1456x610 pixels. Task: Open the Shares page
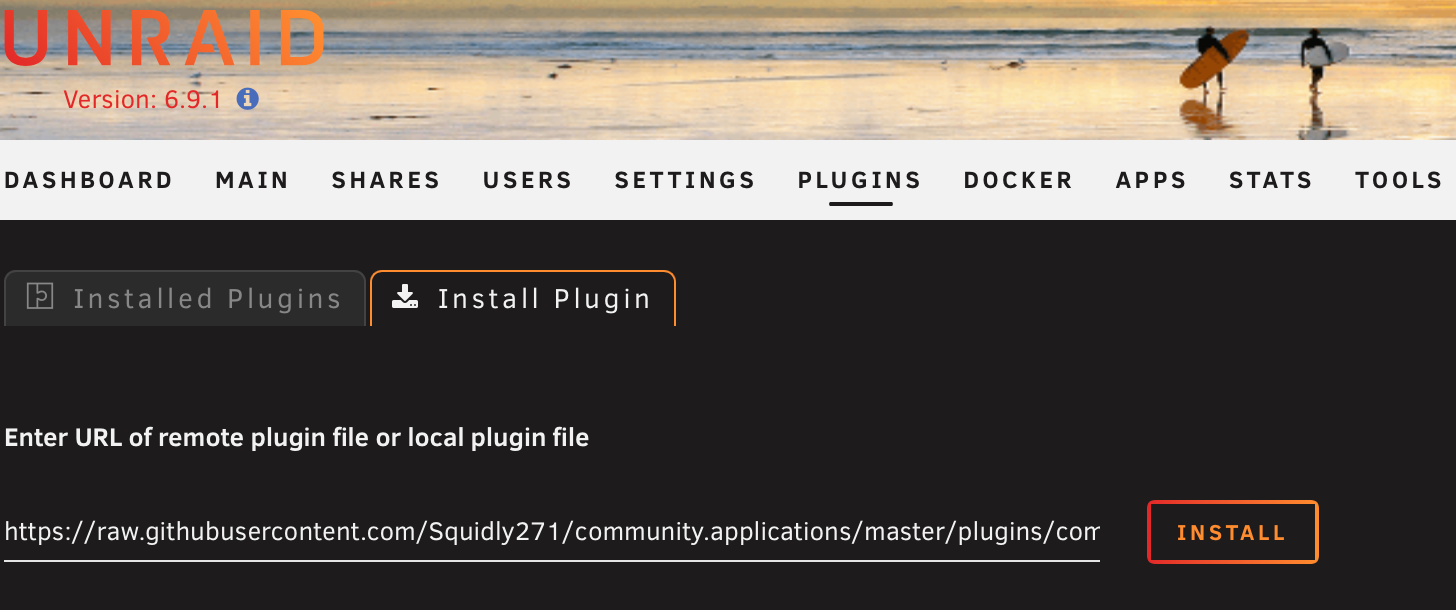tap(386, 180)
